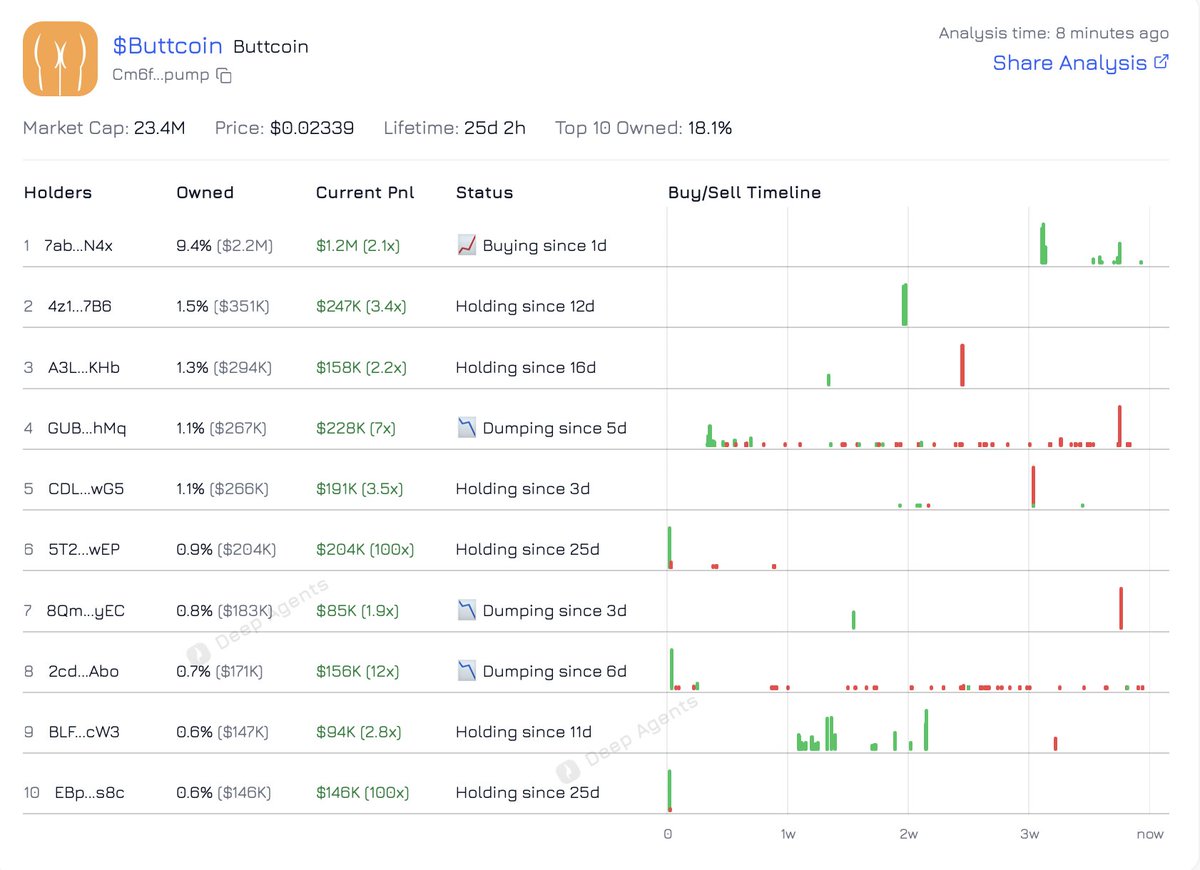Click the Buying since 1d status
Viewport: 1200px width, 870px height.
pyautogui.click(x=545, y=246)
